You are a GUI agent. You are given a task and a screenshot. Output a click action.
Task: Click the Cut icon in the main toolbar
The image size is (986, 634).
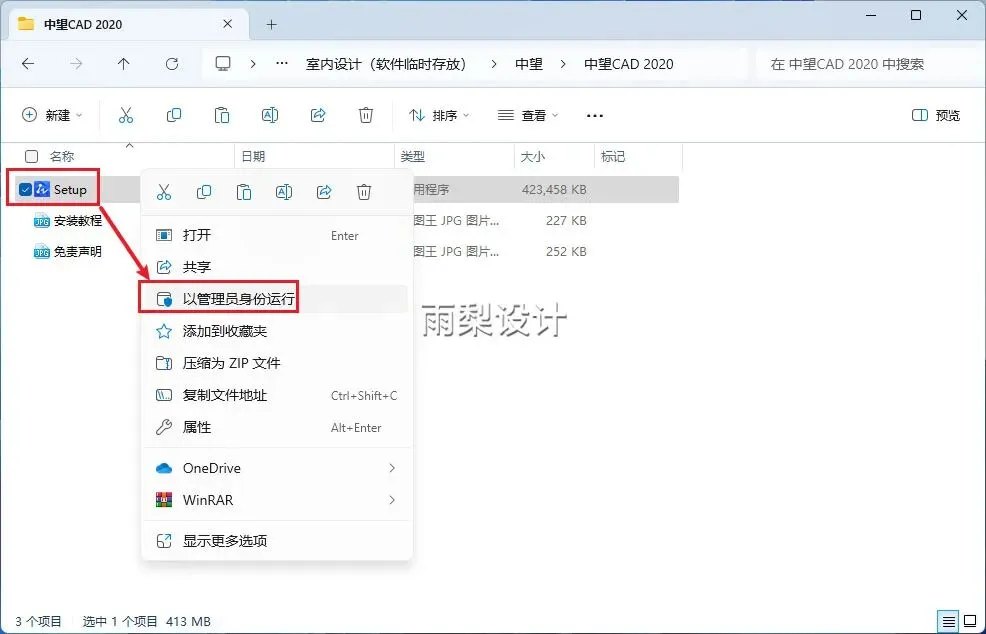click(126, 115)
